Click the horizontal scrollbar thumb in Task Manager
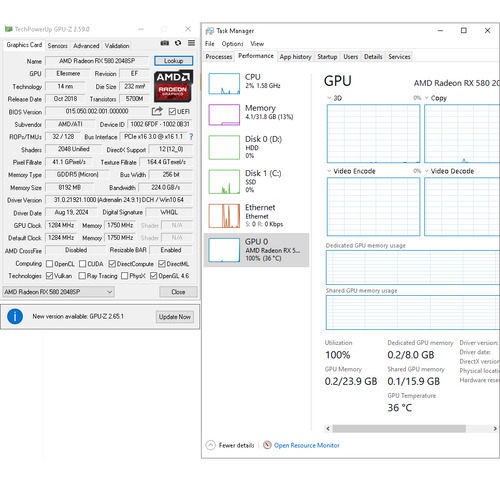The height and width of the screenshot is (480, 500). click(399, 428)
